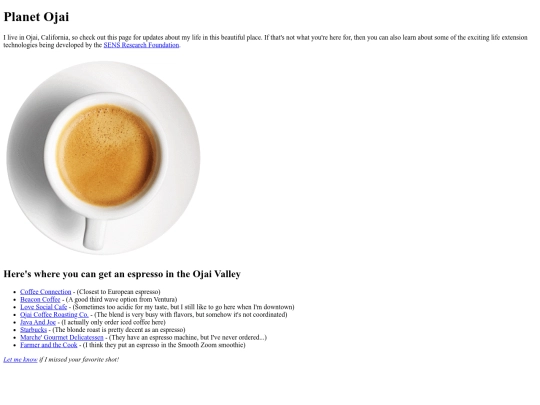Click the 'good third wave option' description
This screenshot has height=405, width=540.
[x=121, y=300]
